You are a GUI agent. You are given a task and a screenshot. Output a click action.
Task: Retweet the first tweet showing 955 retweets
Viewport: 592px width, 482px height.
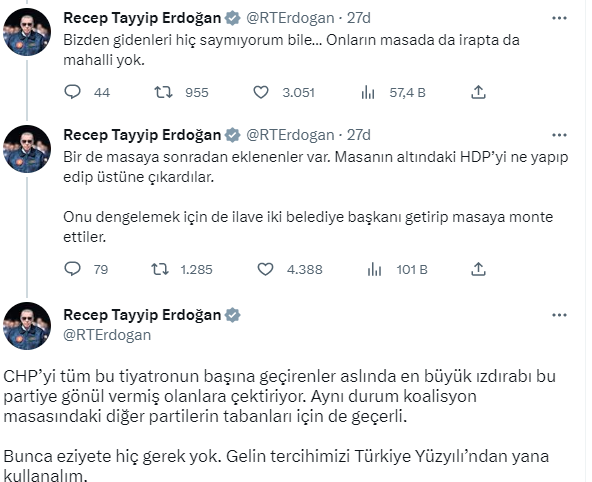[x=163, y=92]
